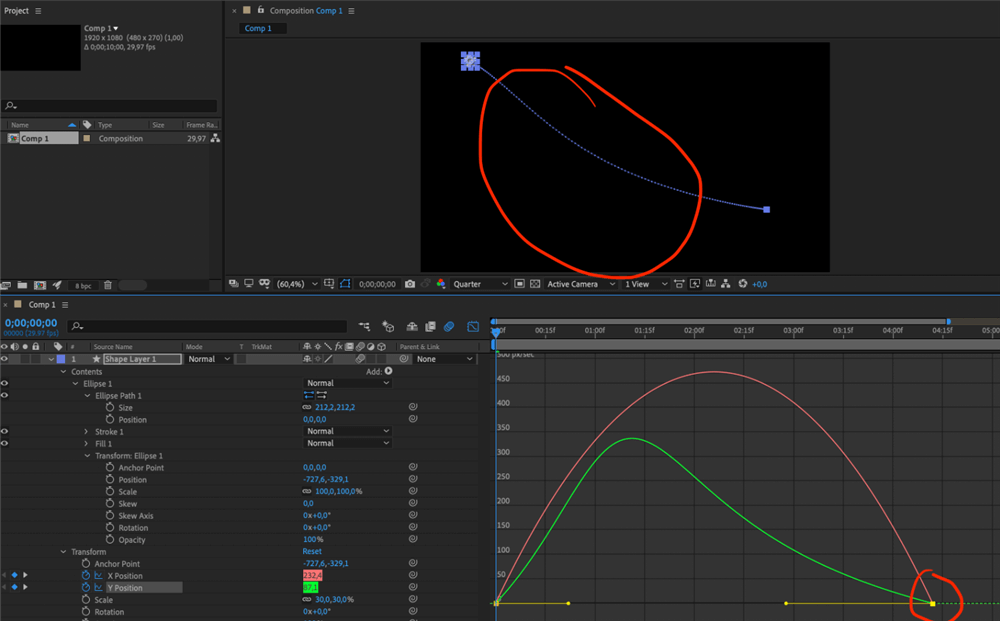Click the layer label color swatch

click(x=60, y=358)
